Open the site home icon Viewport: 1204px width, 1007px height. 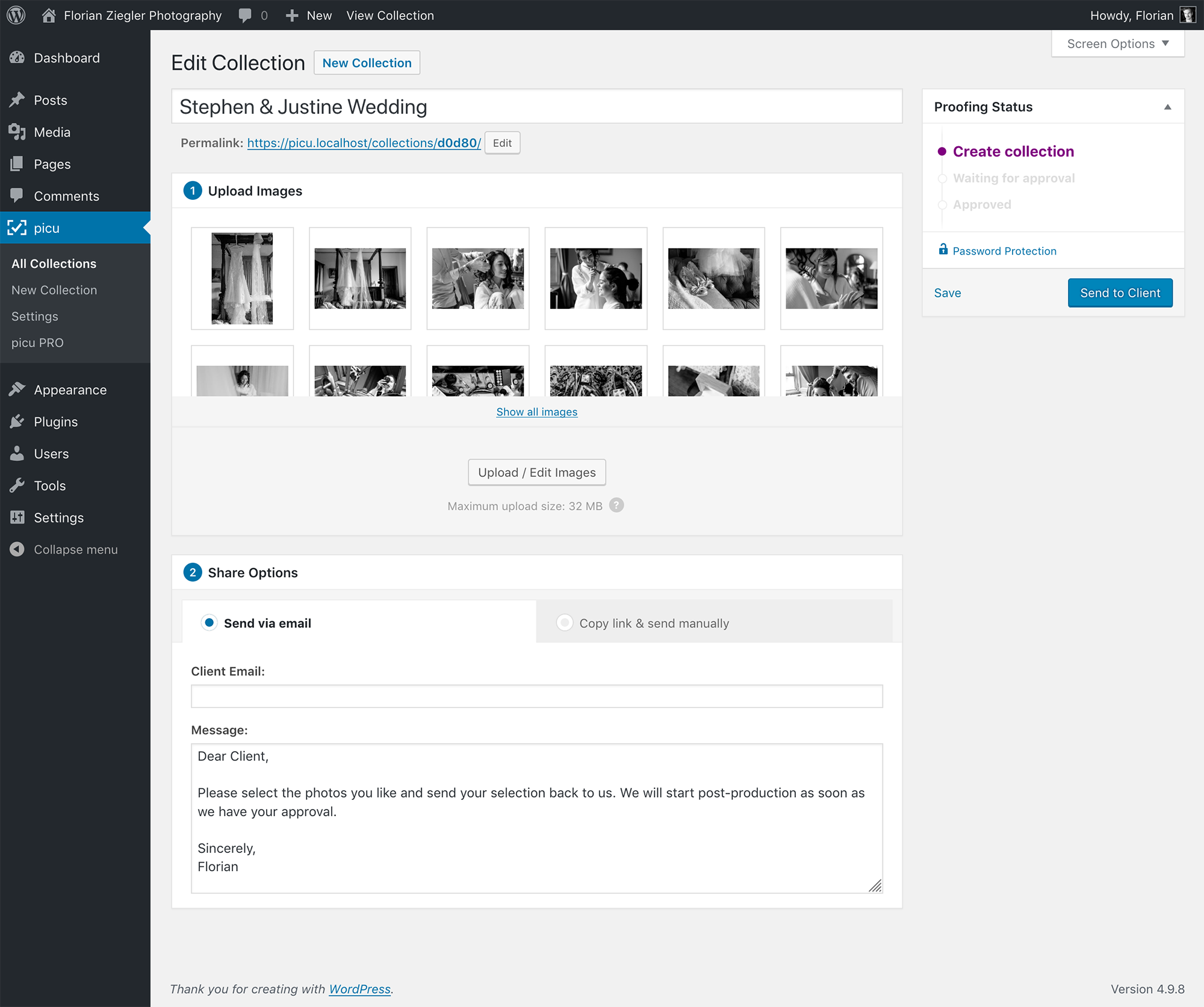49,15
